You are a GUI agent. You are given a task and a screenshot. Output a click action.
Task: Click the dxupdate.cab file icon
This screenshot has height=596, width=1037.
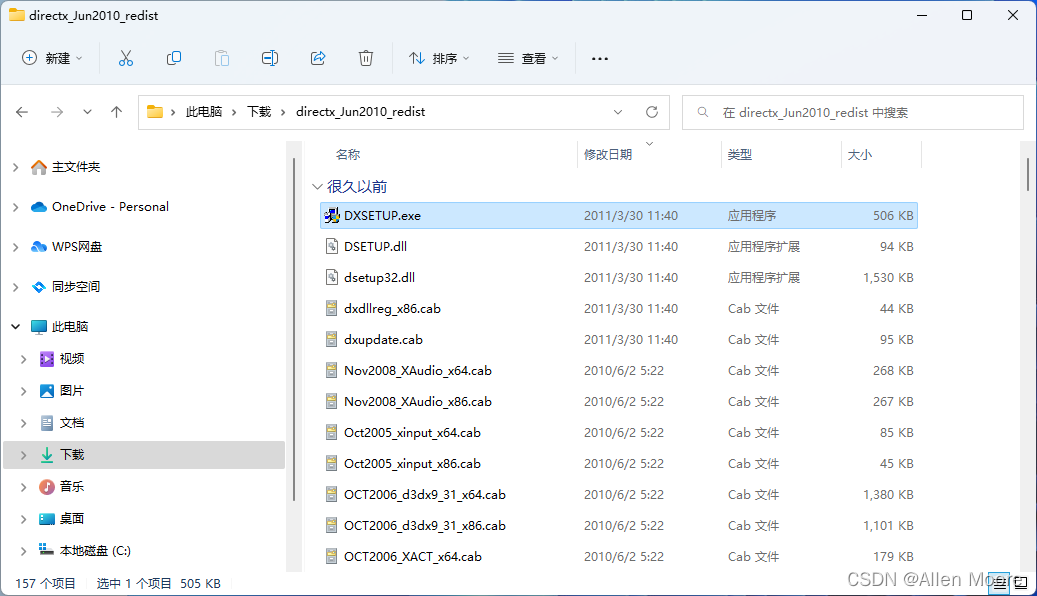(x=332, y=339)
